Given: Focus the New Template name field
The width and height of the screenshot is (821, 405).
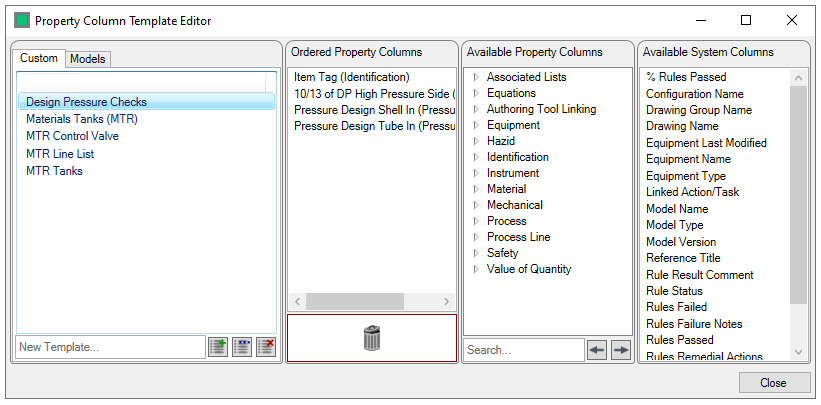Looking at the screenshot, I should coord(109,347).
